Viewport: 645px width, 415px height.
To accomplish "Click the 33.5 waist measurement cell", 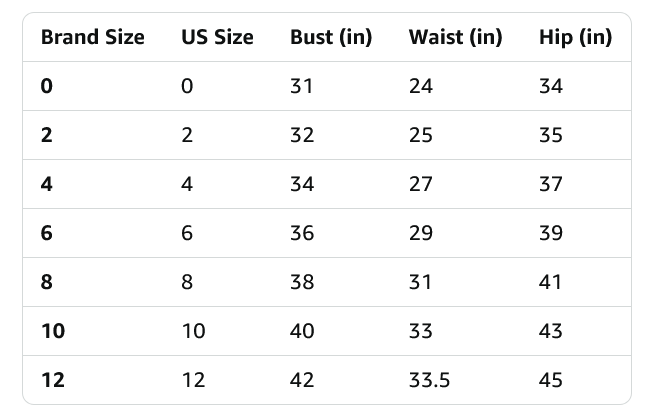I will tap(430, 380).
